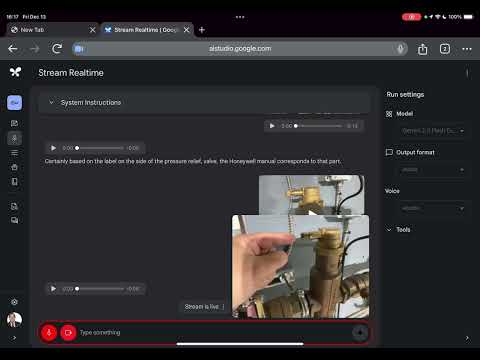
Task: Go back with the browser back arrow
Action: (x=13, y=49)
